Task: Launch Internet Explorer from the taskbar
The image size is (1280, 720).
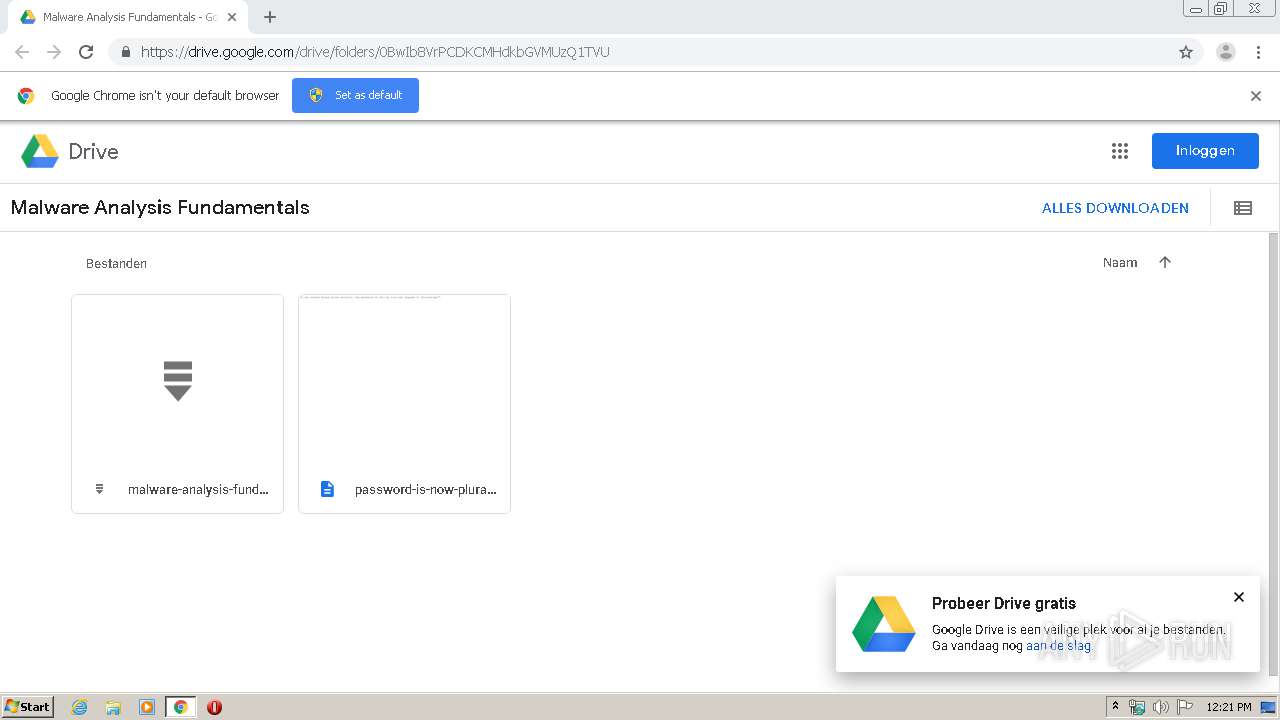Action: [x=80, y=707]
